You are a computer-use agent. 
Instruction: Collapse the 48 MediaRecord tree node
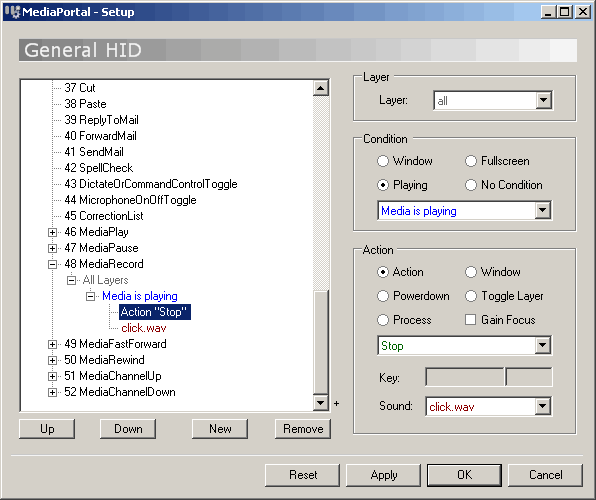pos(52,264)
